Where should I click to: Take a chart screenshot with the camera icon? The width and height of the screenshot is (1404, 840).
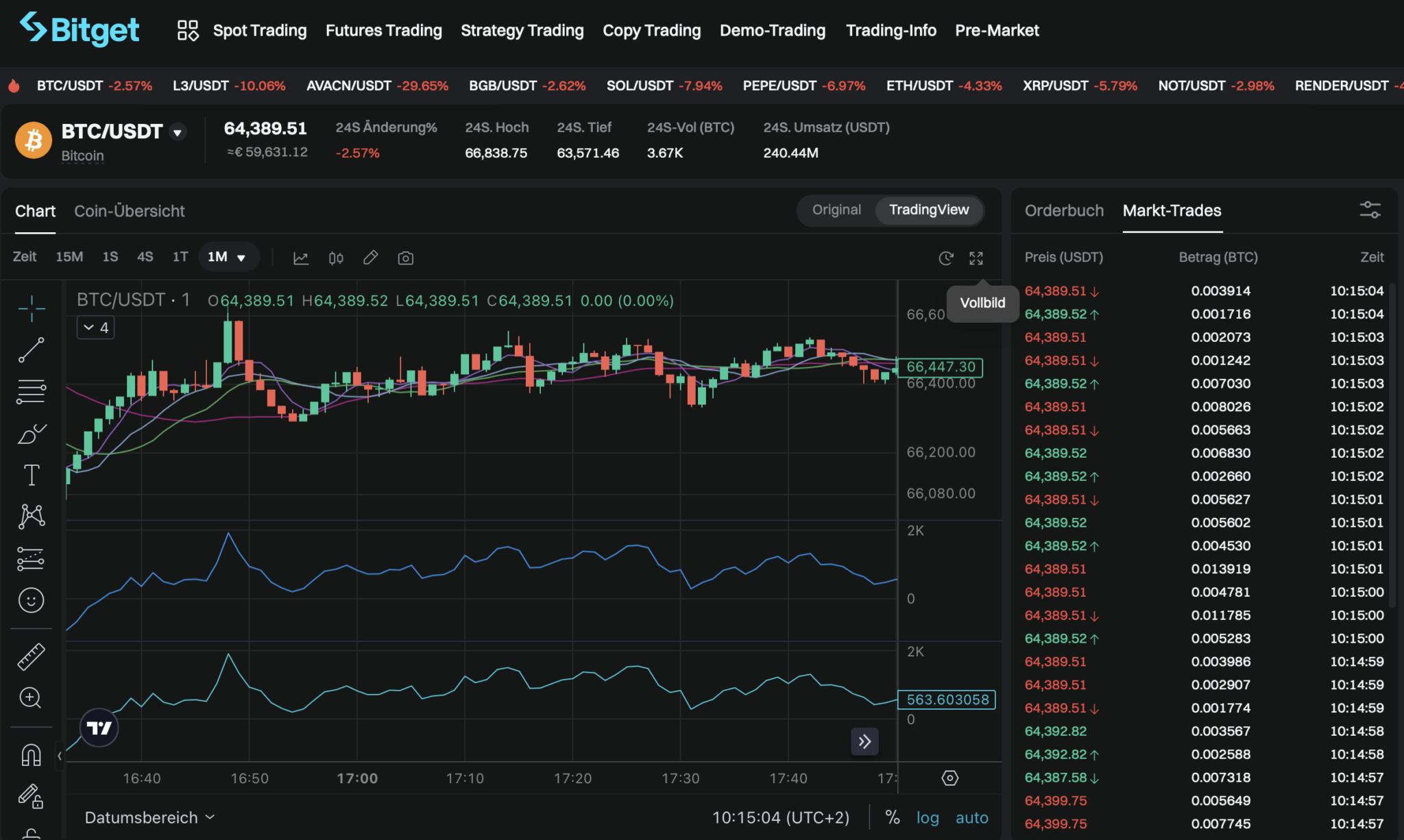click(x=405, y=258)
